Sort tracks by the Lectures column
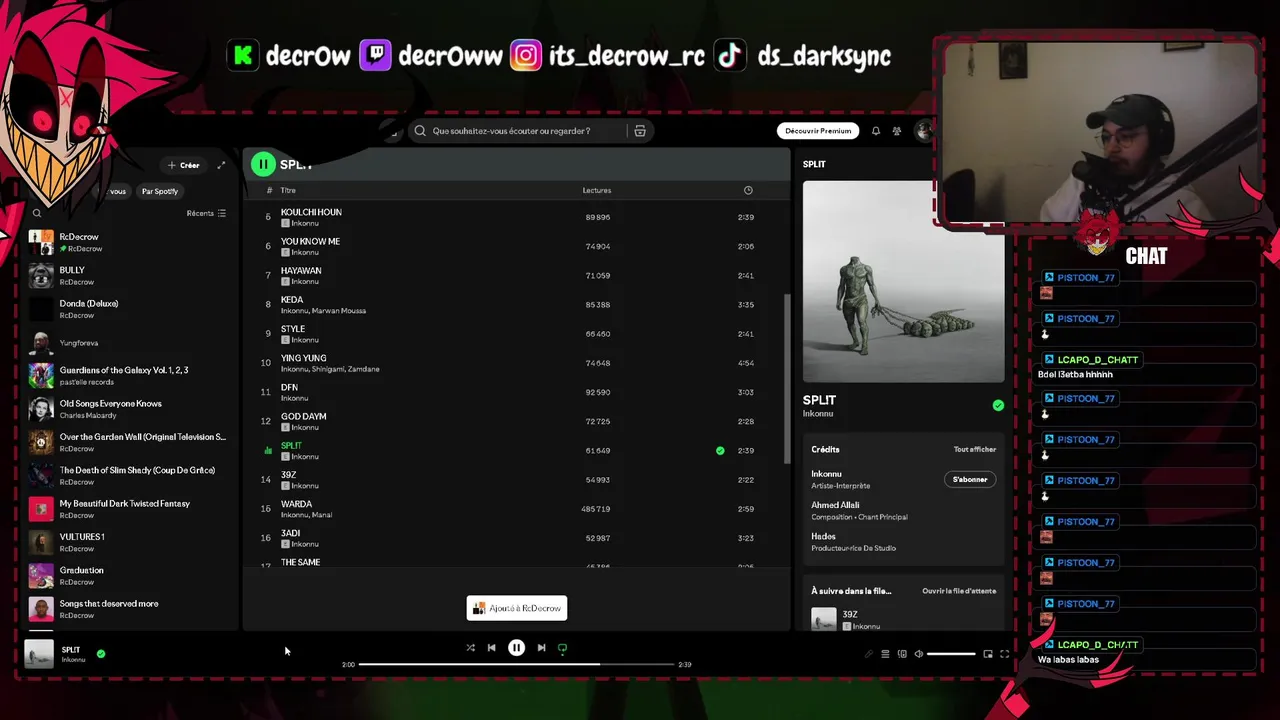This screenshot has width=1280, height=720. (x=597, y=190)
